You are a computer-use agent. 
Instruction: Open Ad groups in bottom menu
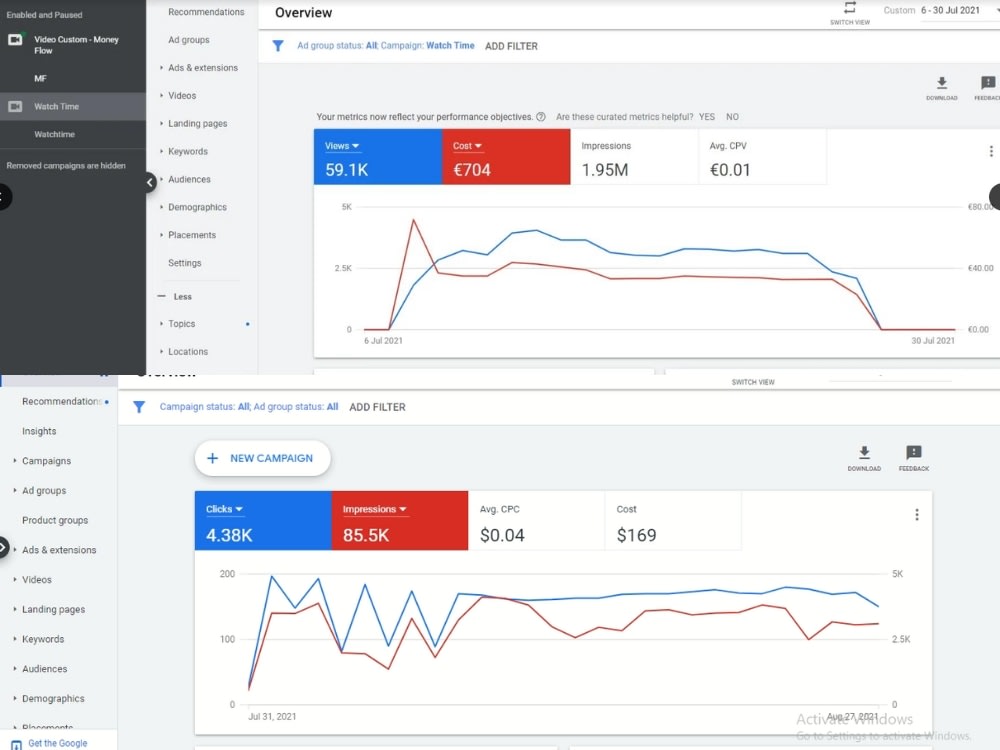[x=43, y=490]
